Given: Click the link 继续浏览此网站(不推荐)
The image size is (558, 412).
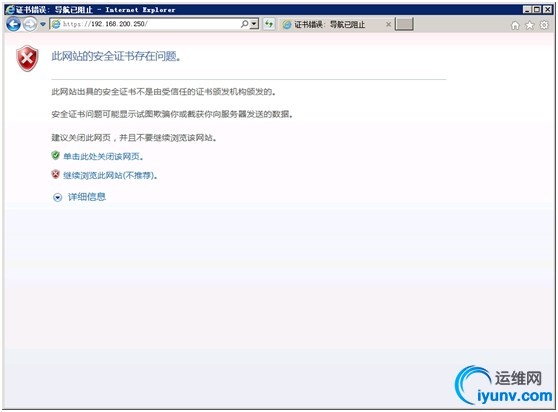Looking at the screenshot, I should click(x=110, y=175).
